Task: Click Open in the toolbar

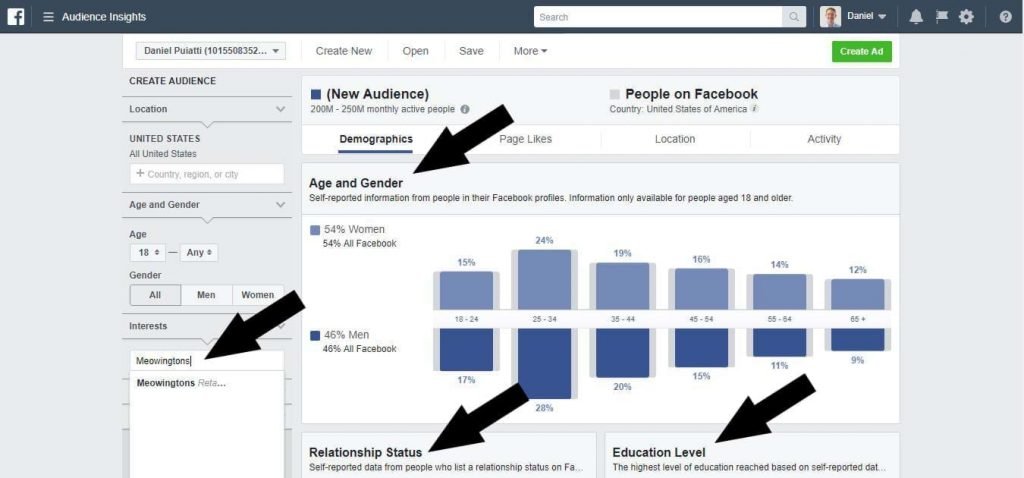Action: click(x=415, y=51)
